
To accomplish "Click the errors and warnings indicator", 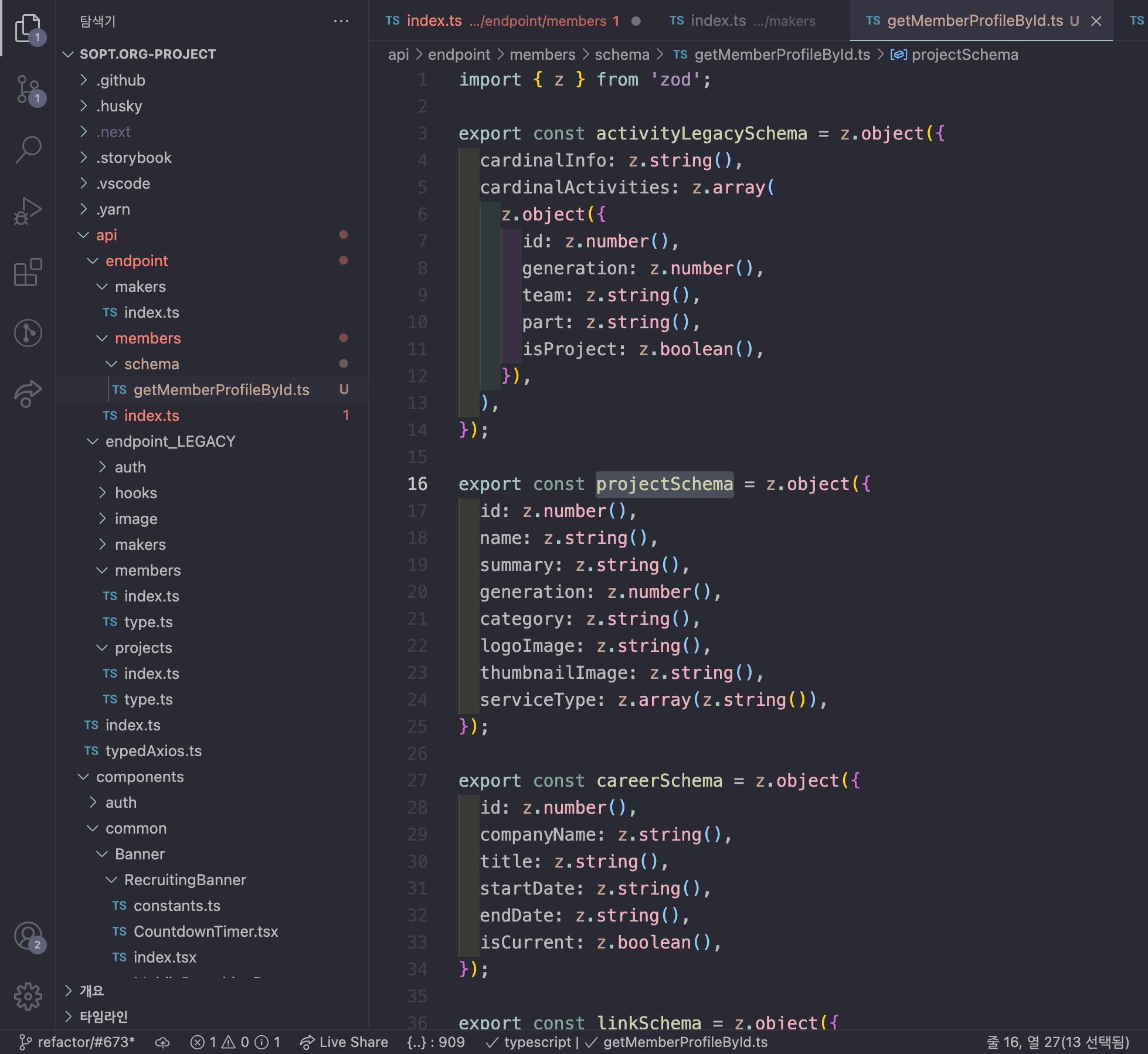I will (x=235, y=1042).
